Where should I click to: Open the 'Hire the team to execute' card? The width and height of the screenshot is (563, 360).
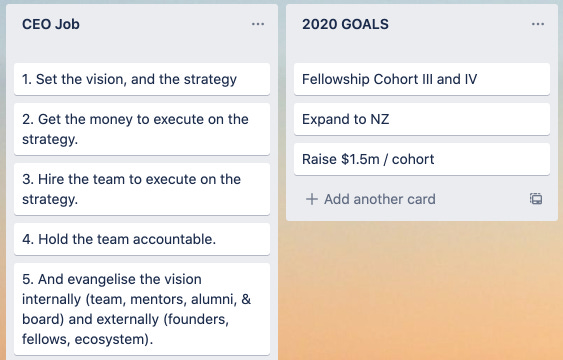tap(142, 189)
